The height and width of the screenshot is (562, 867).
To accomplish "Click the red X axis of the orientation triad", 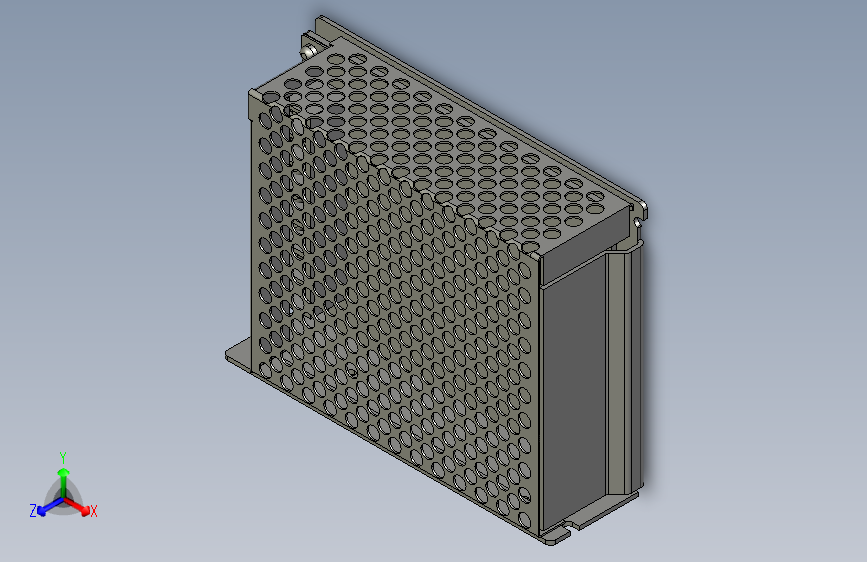I will [x=77, y=506].
